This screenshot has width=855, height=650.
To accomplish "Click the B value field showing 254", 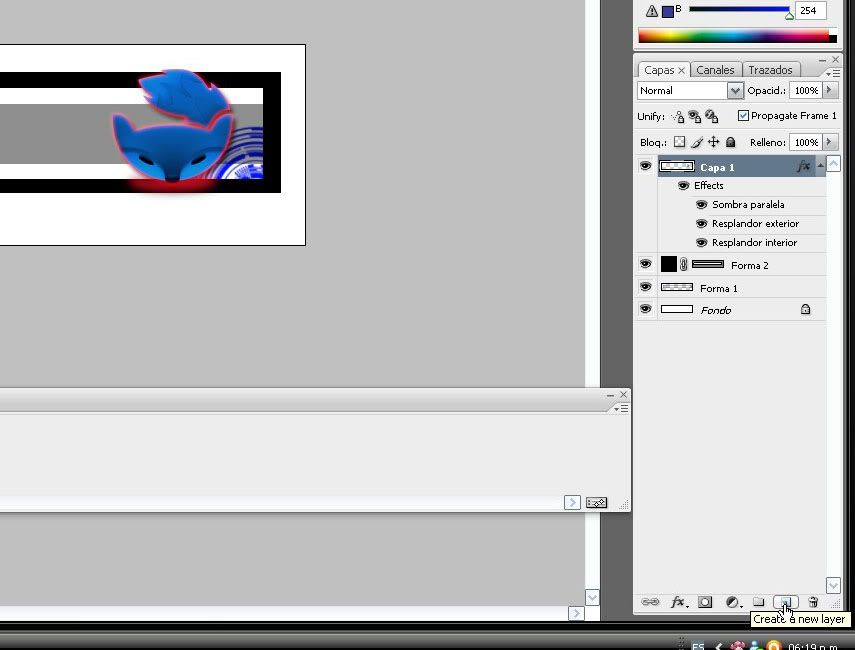I will (810, 10).
